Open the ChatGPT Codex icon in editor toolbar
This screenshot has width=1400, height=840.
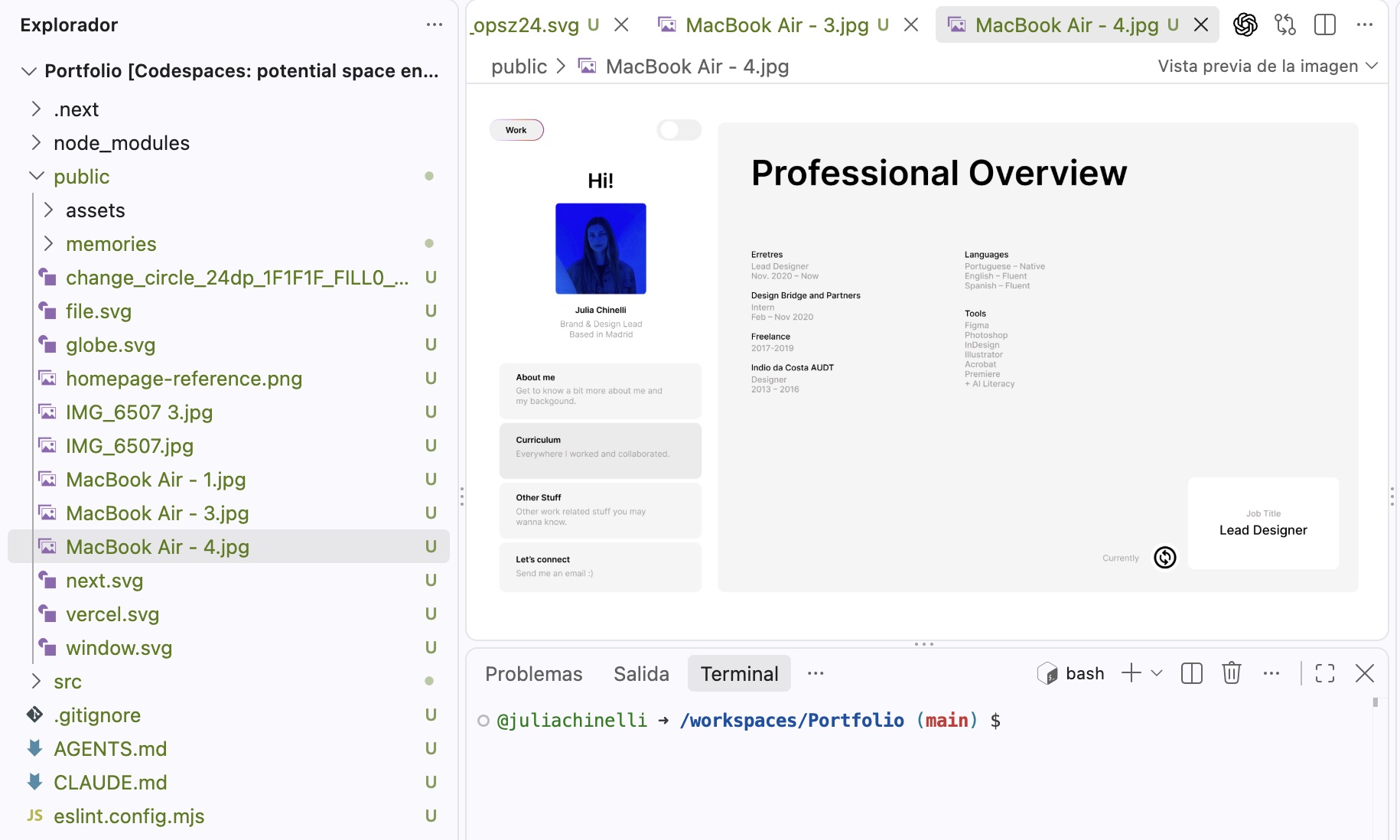click(1245, 25)
